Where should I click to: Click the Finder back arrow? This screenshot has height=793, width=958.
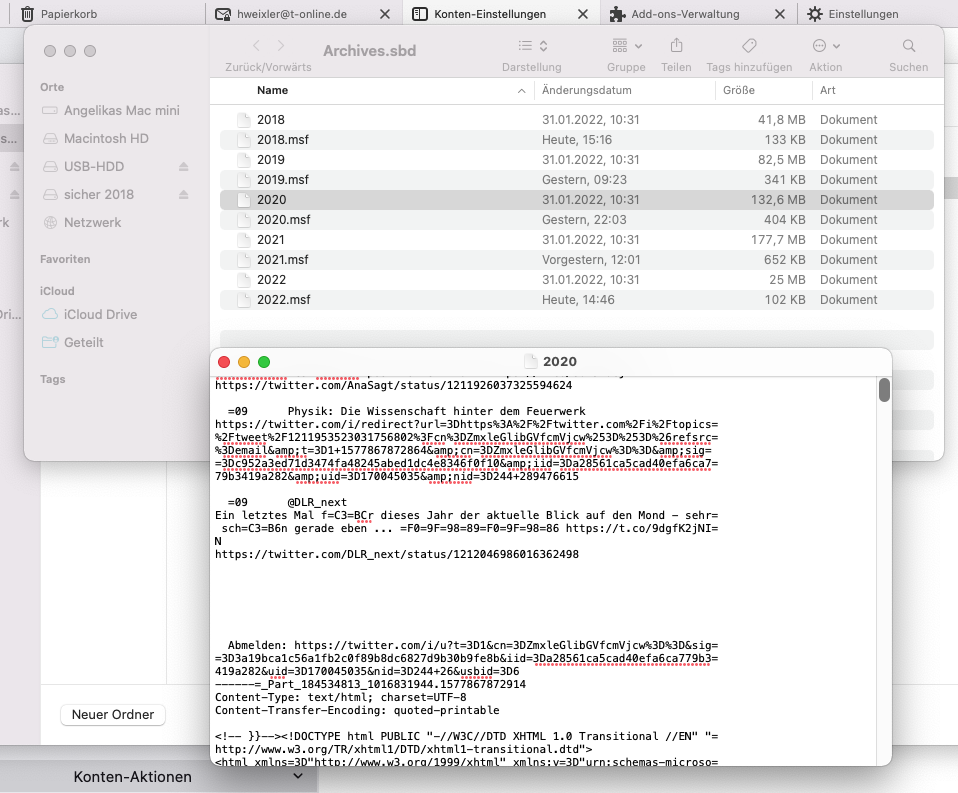pos(257,46)
